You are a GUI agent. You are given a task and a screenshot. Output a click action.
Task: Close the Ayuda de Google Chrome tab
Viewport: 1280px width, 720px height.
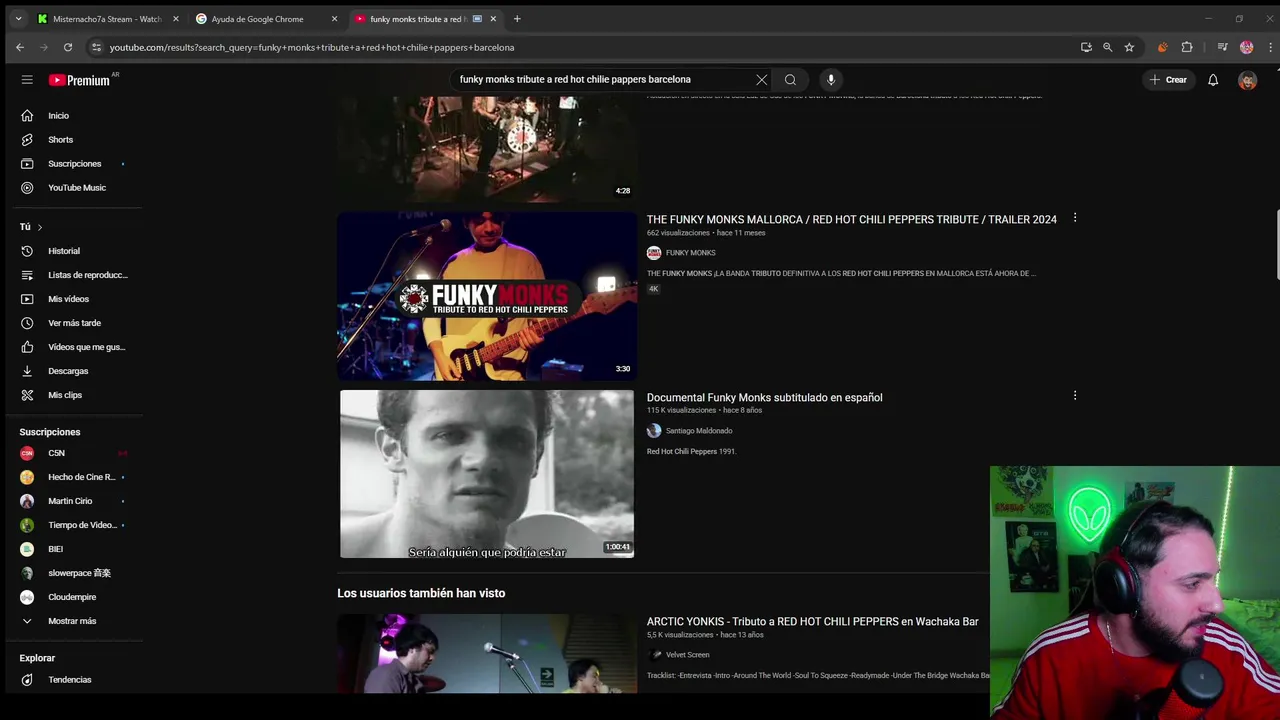click(x=334, y=19)
